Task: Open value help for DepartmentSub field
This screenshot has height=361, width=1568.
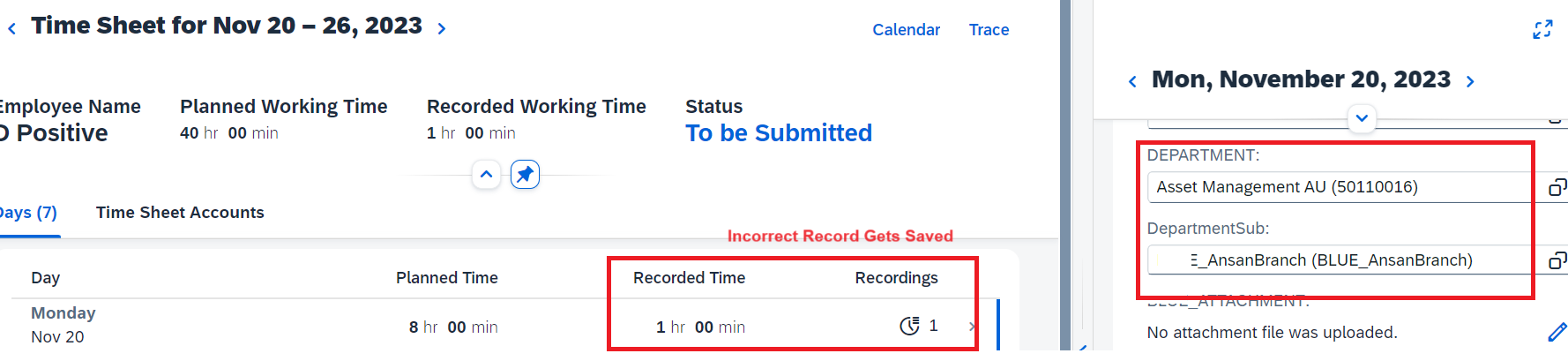Action: coord(1557,260)
